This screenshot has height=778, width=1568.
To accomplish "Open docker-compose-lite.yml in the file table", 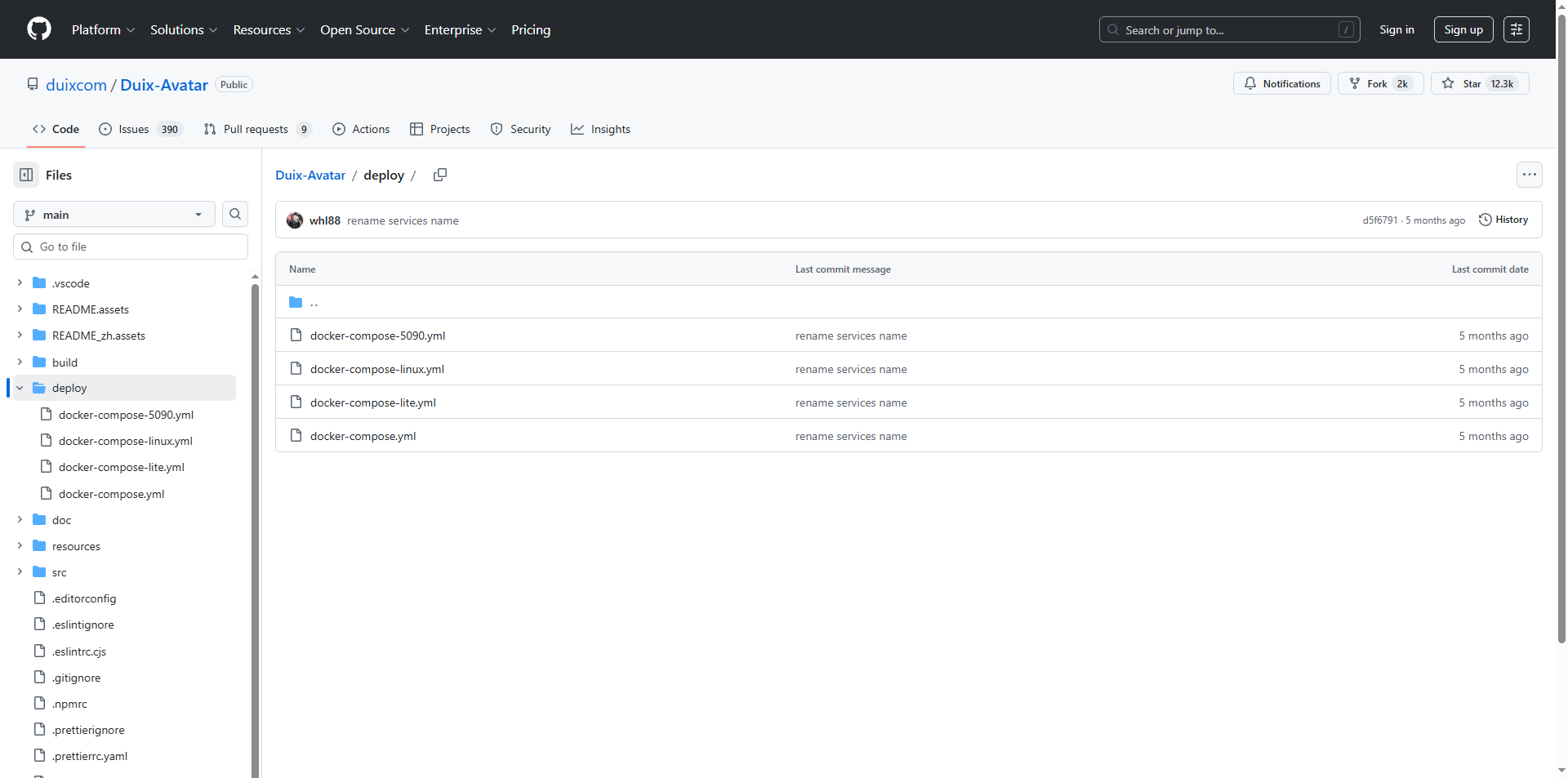I will 373,402.
